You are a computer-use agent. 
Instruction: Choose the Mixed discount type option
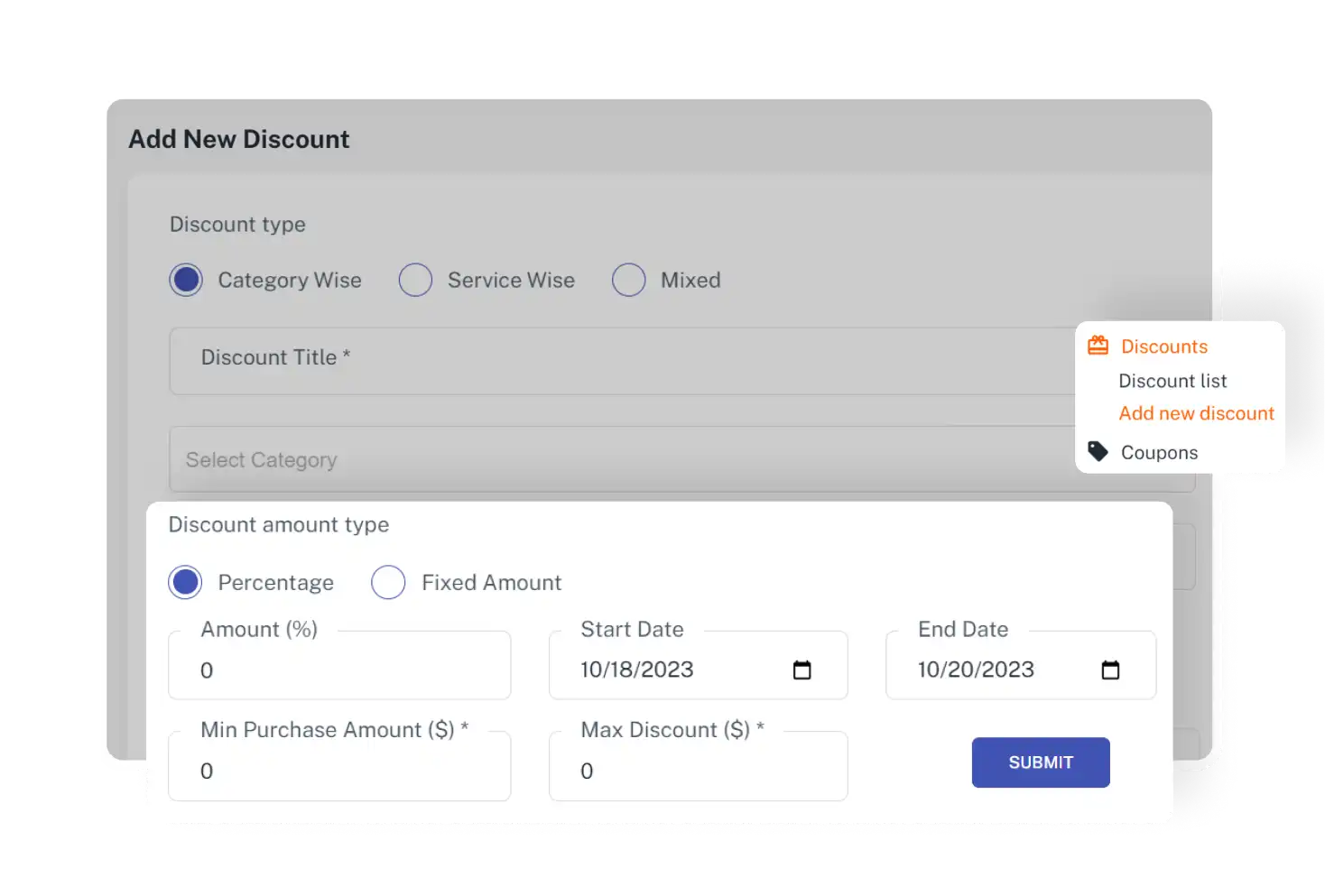[628, 280]
